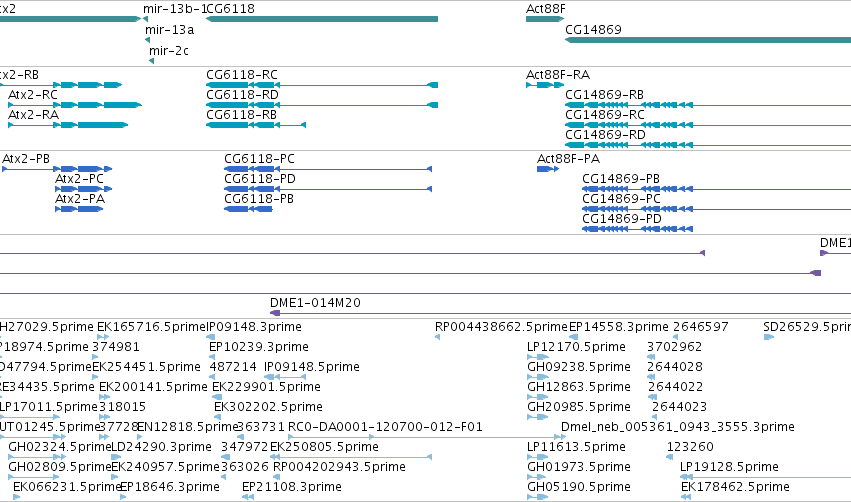Click the EK250805.5prime EST feature
This screenshot has height=502, width=851.
point(351,457)
